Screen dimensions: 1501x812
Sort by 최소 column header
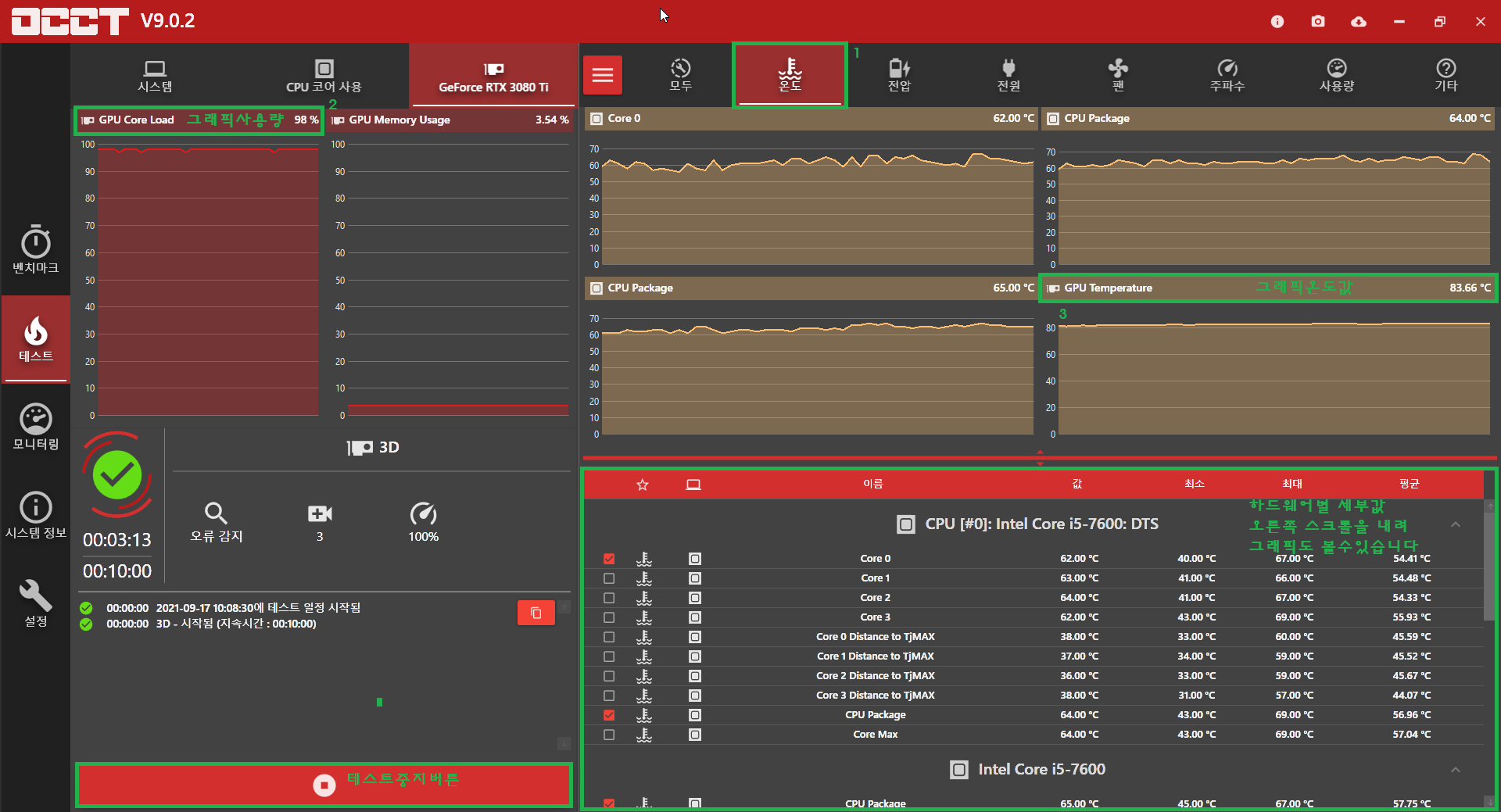point(1195,484)
